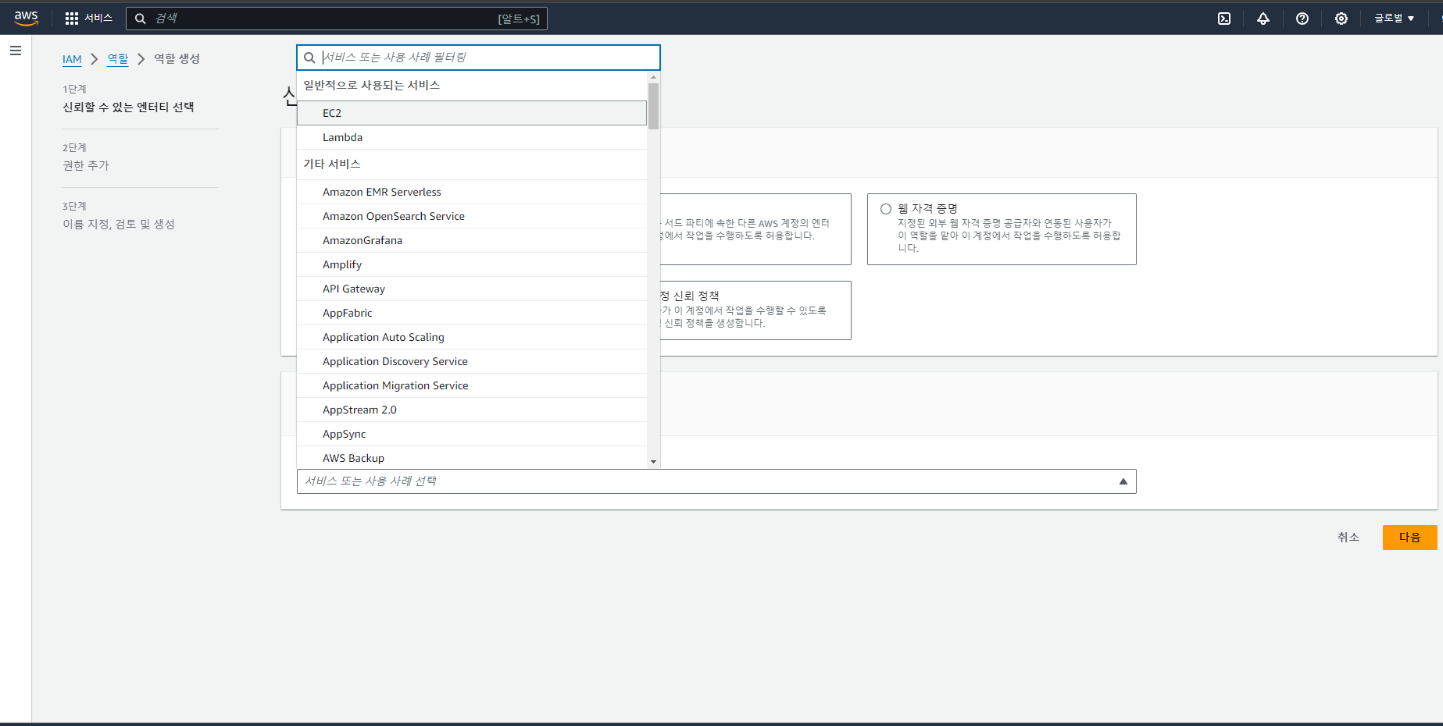1443x726 pixels.
Task: Choose EC2 from the service list
Action: pos(472,113)
